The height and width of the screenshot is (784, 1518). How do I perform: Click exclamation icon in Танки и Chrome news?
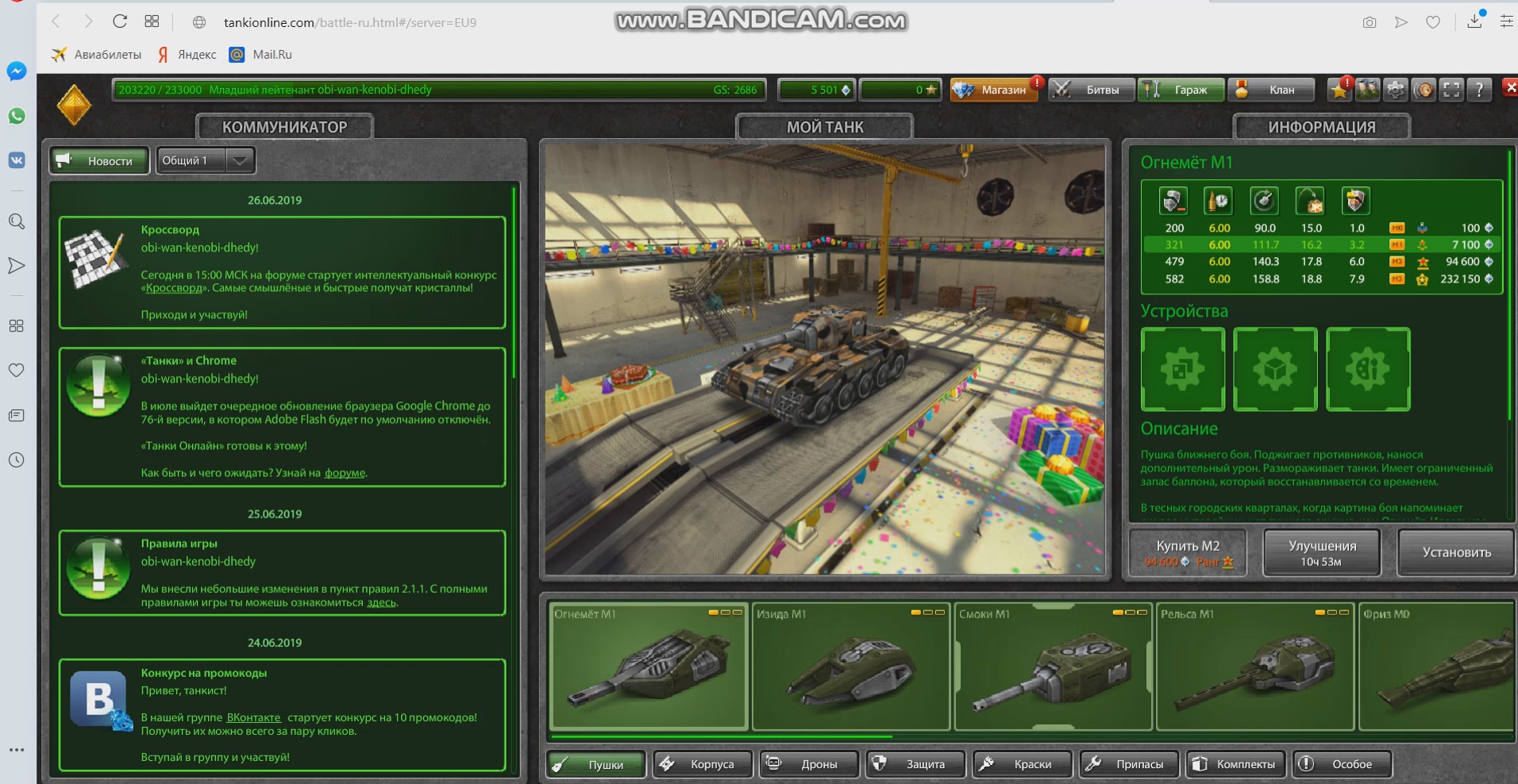[x=98, y=386]
